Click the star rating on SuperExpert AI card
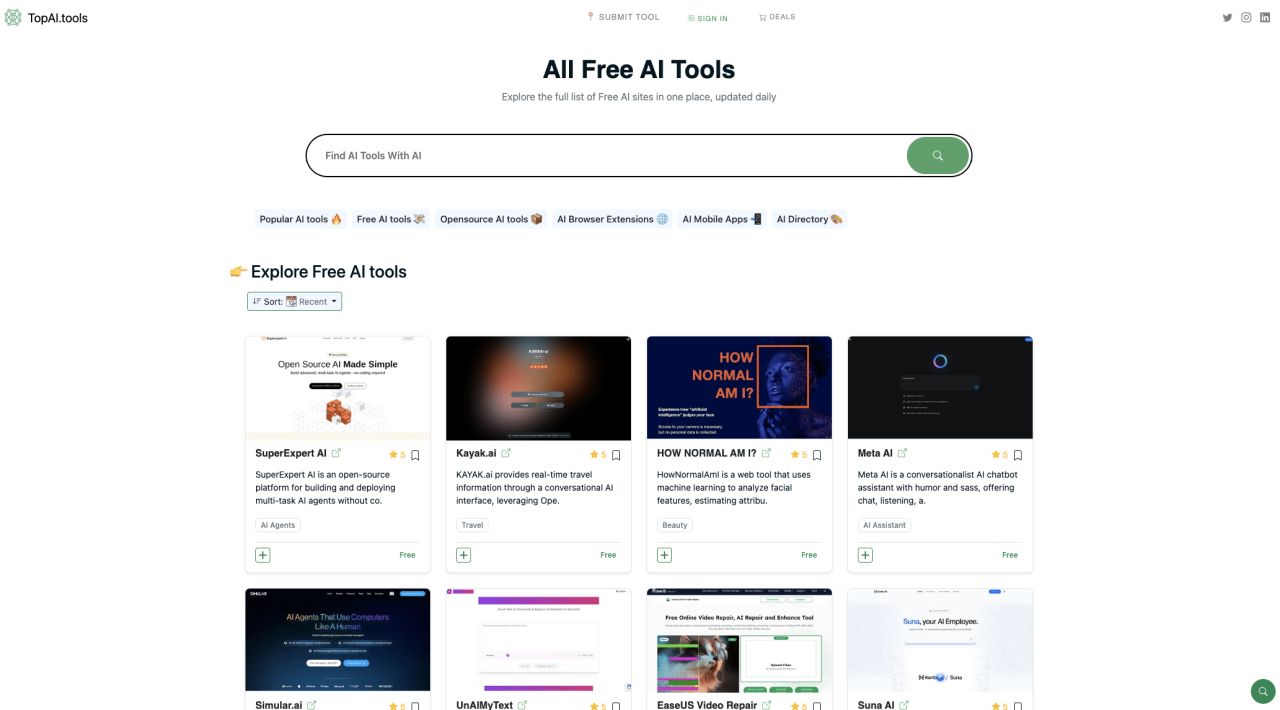1280x710 pixels. pos(397,455)
